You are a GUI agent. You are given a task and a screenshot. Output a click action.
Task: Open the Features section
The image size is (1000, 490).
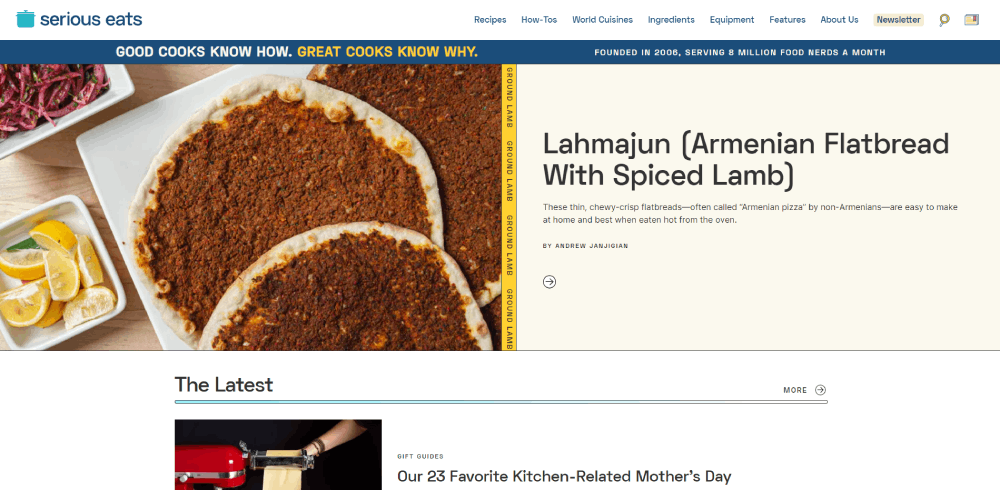787,20
